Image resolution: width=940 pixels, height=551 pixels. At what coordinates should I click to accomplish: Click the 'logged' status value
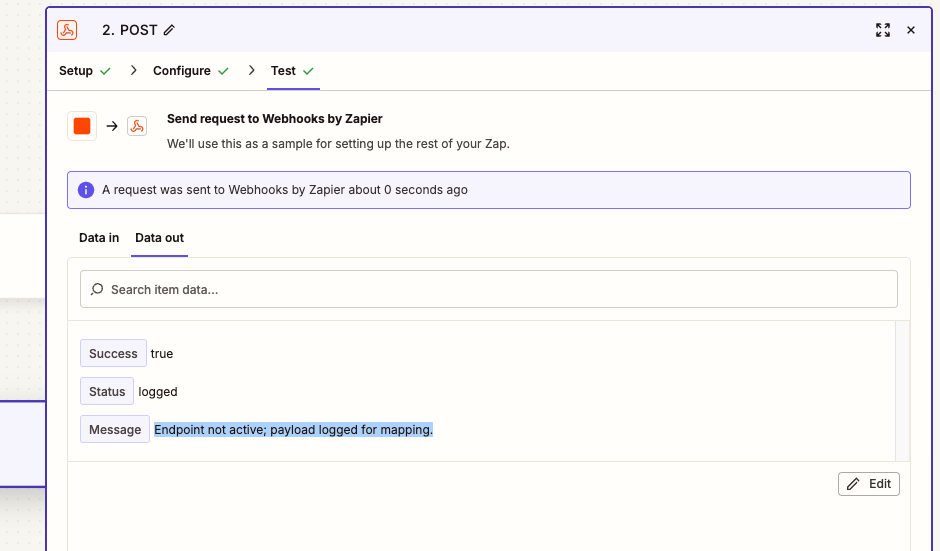158,392
